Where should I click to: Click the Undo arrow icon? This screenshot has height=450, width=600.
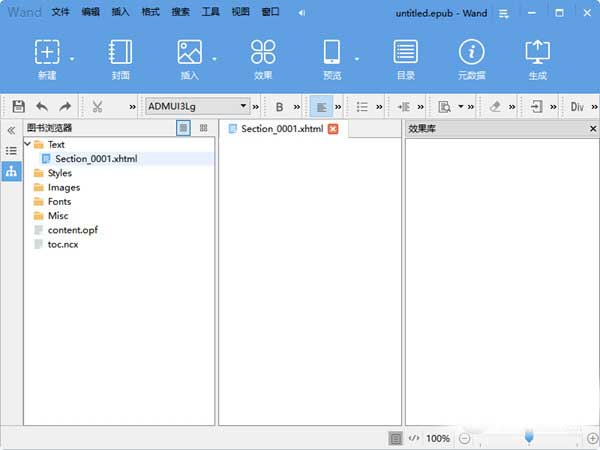[x=42, y=106]
